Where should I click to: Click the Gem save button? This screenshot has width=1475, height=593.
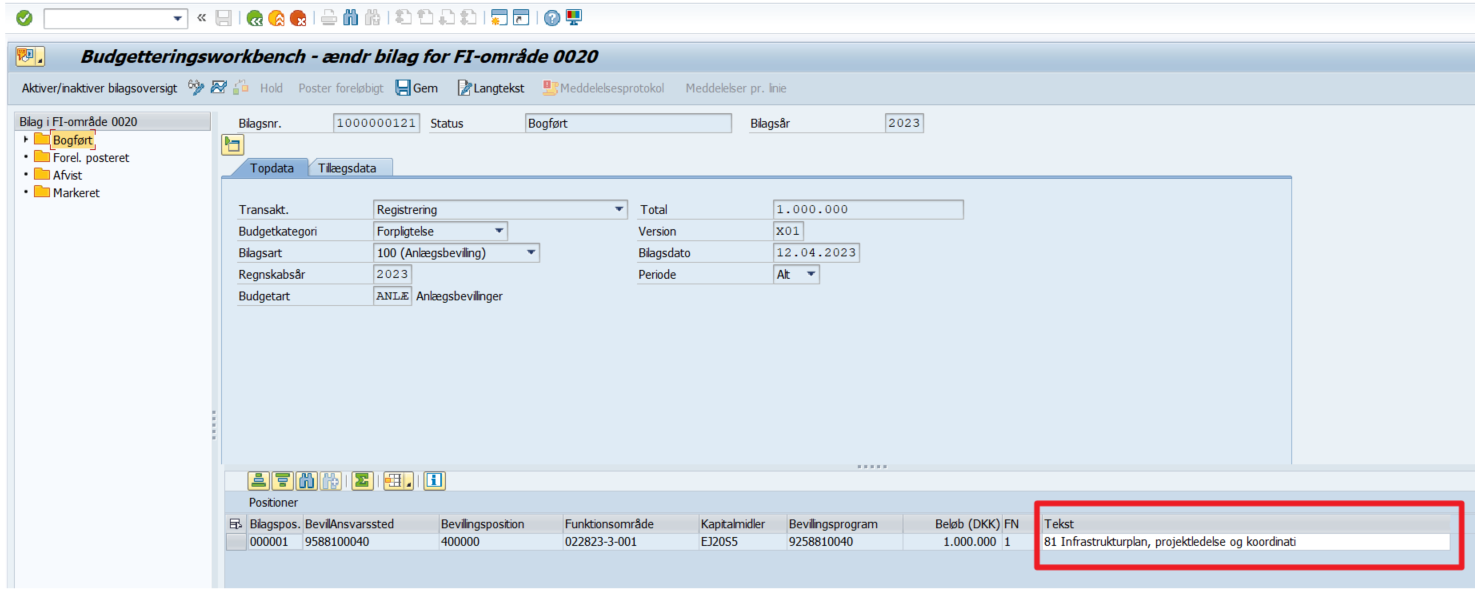tap(416, 88)
